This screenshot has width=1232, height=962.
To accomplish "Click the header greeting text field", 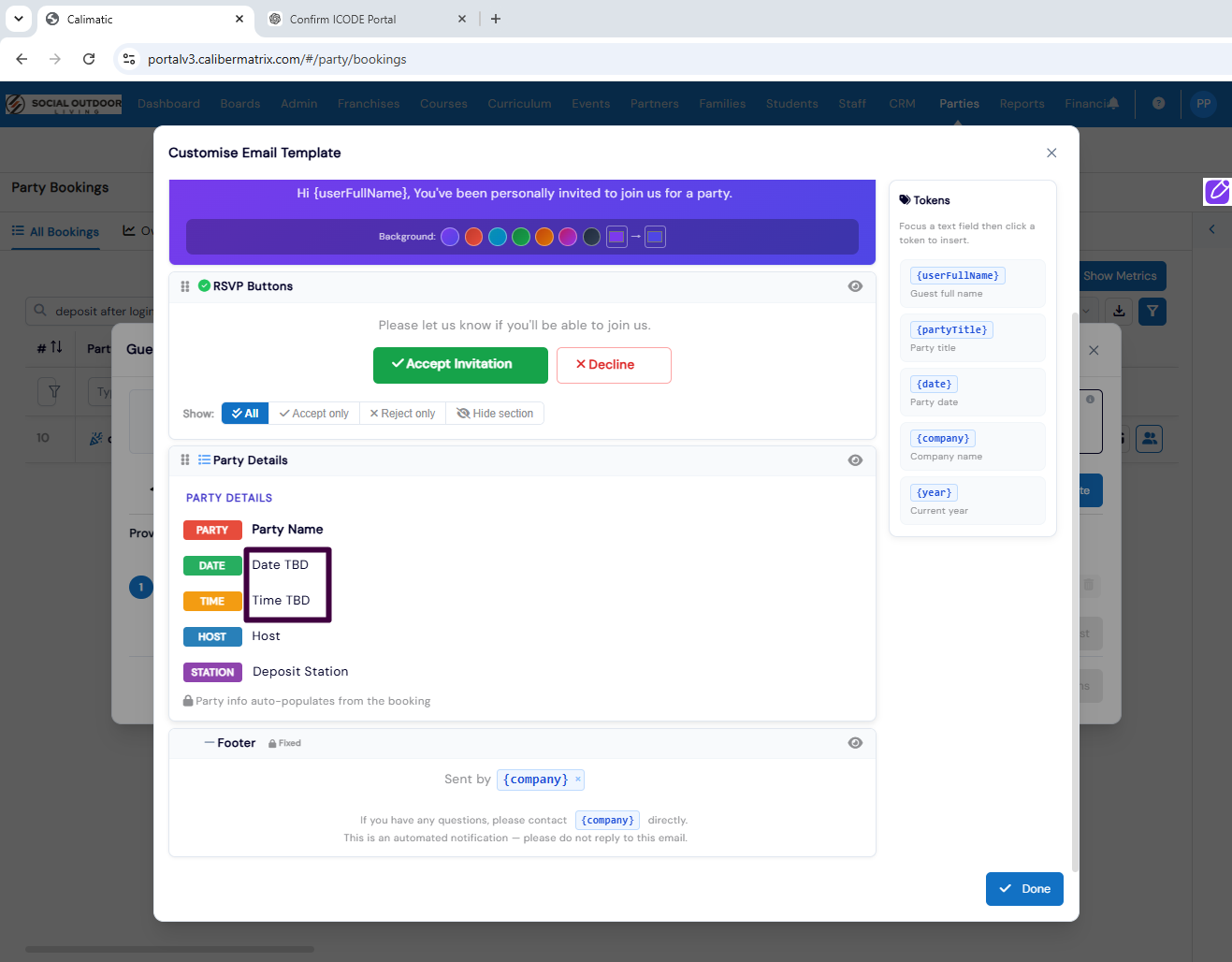I will pos(515,194).
